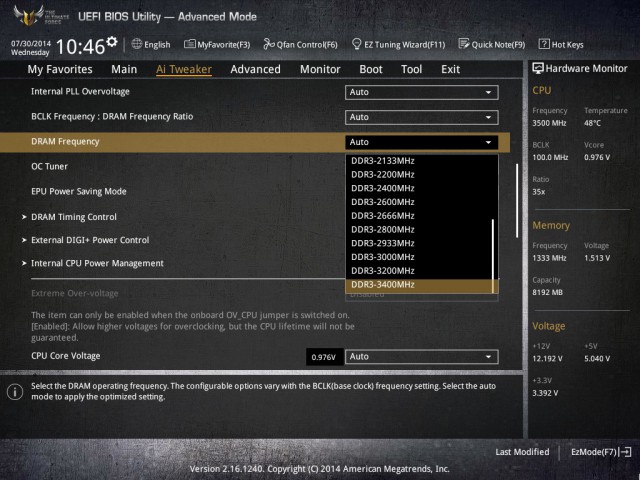Image resolution: width=640 pixels, height=480 pixels.
Task: Open CPU Core Voltage Auto dropdown
Action: coord(422,356)
